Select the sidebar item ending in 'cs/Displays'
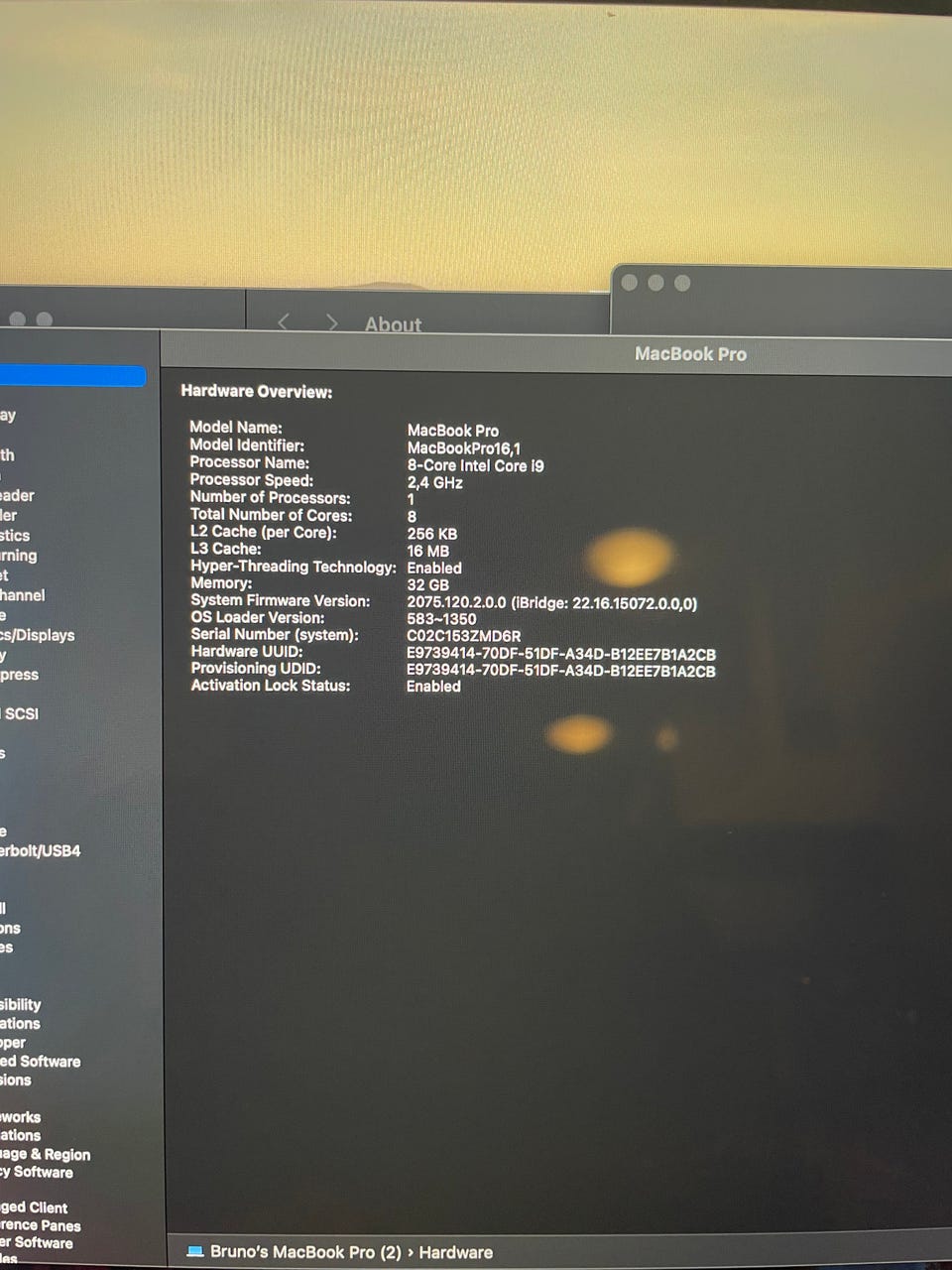This screenshot has height=1270, width=952. [38, 635]
